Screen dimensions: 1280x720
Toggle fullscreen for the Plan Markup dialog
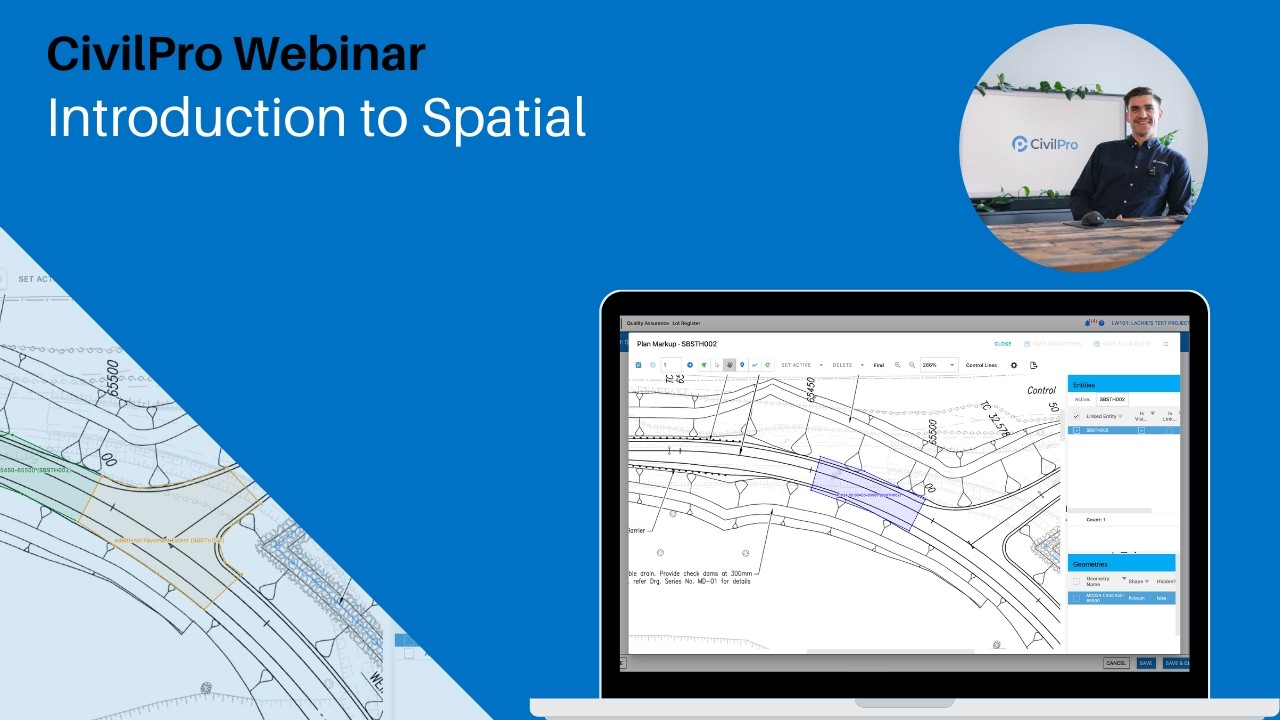click(1165, 343)
